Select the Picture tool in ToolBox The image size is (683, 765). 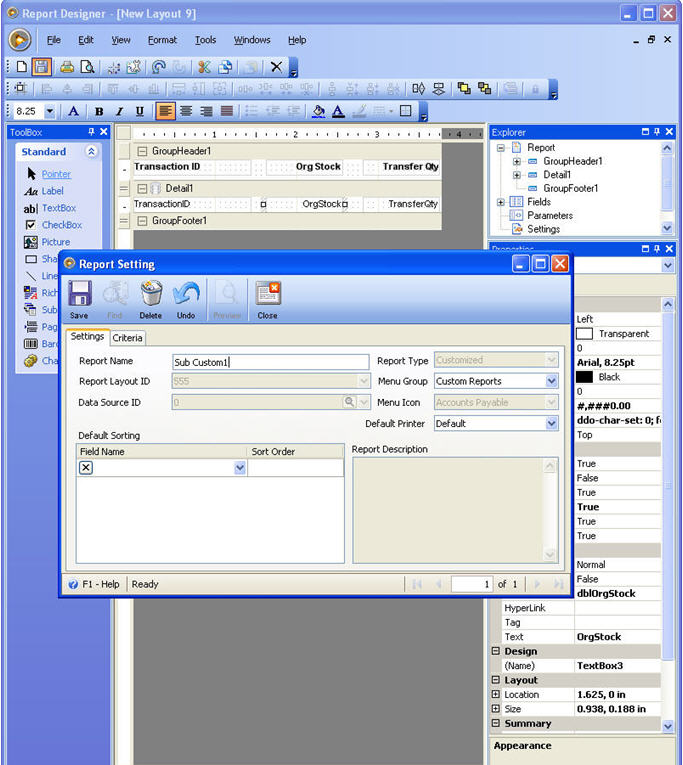pyautogui.click(x=55, y=242)
